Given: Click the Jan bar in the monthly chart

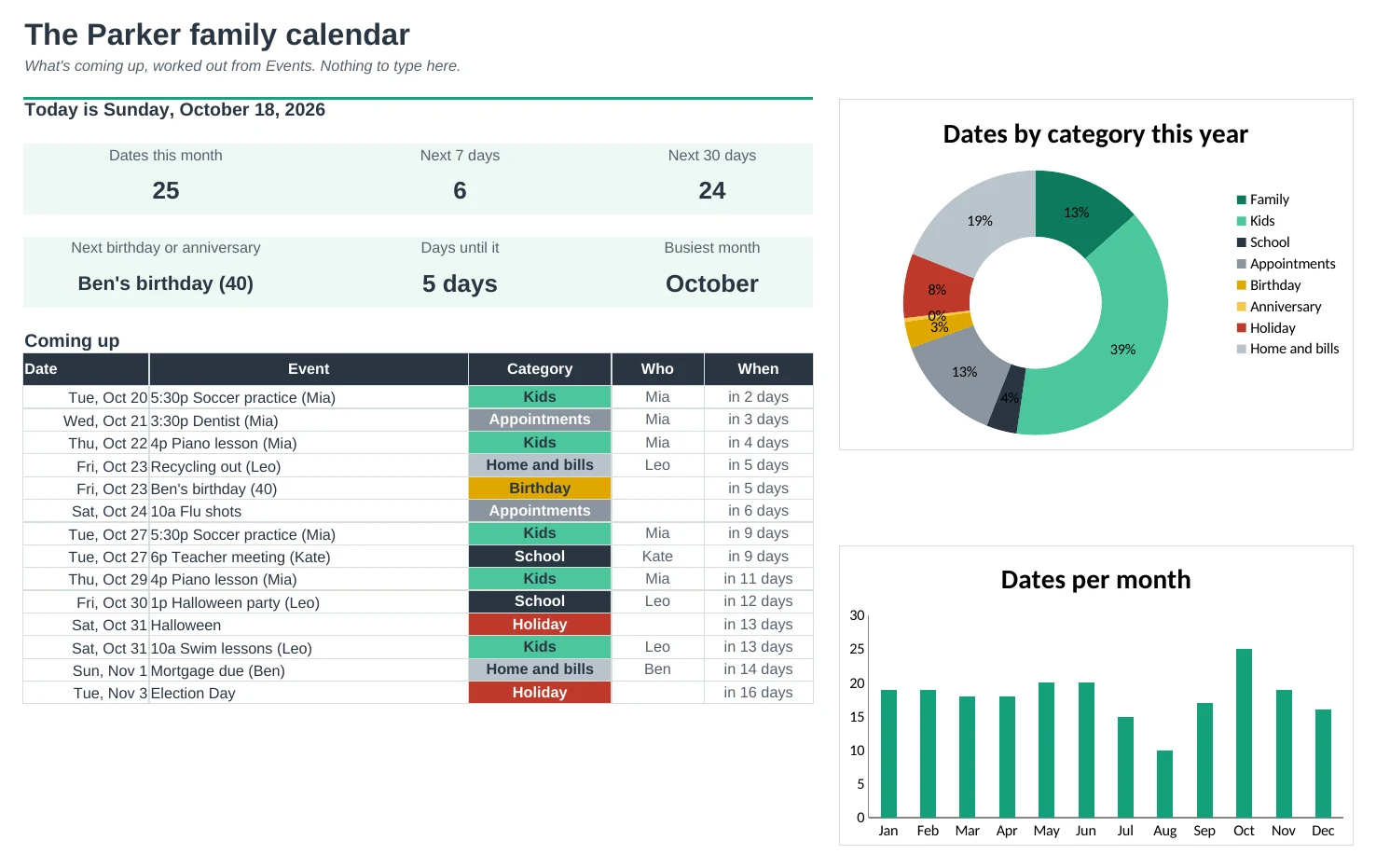Looking at the screenshot, I should 888,753.
